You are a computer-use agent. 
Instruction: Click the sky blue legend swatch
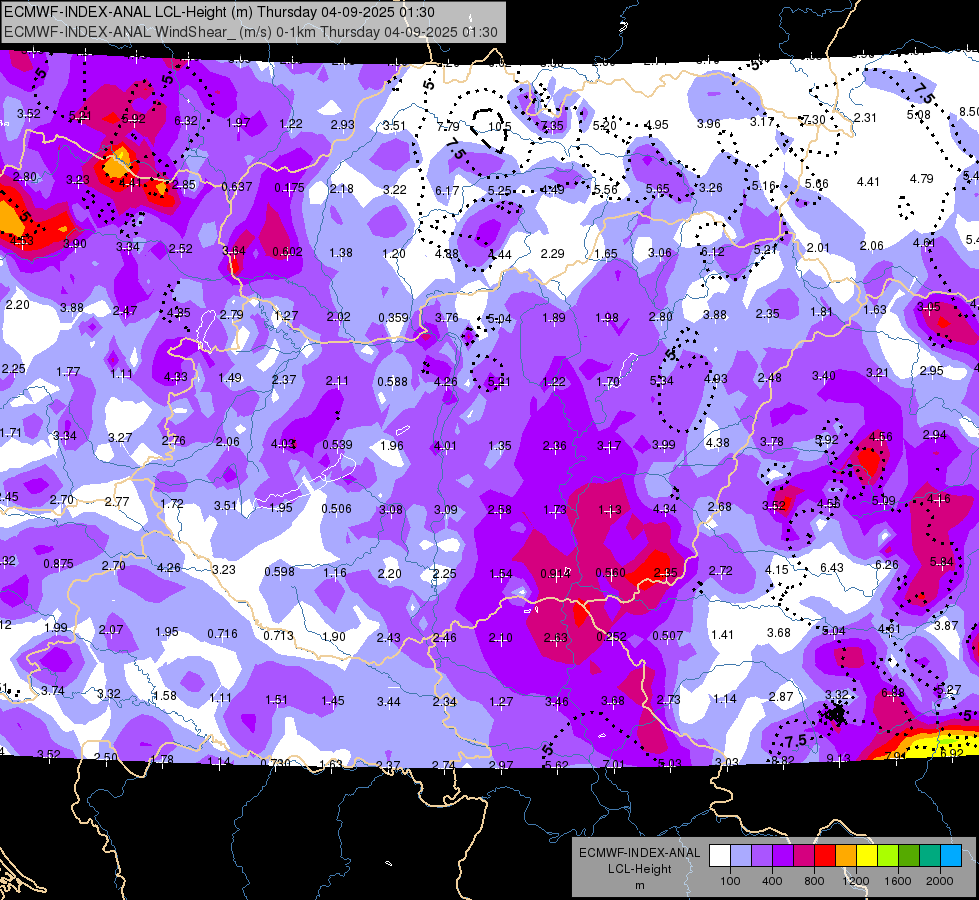[x=951, y=856]
